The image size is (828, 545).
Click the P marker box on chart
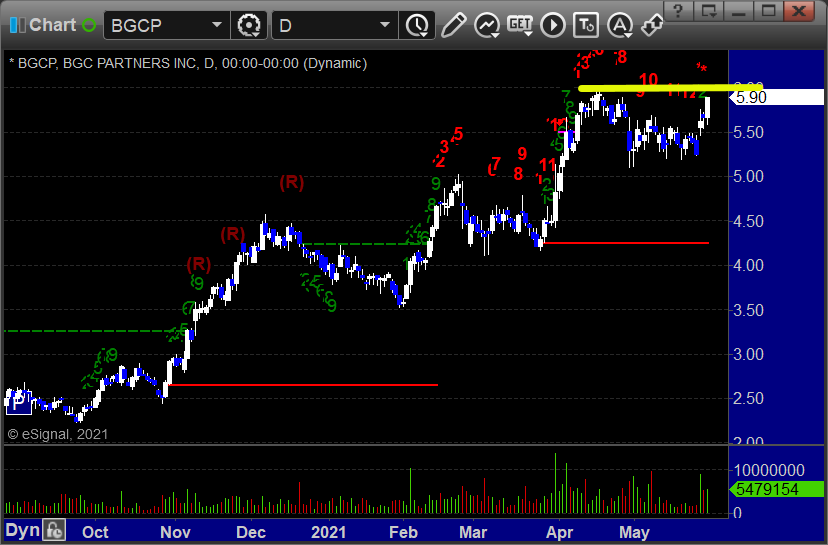(18, 402)
